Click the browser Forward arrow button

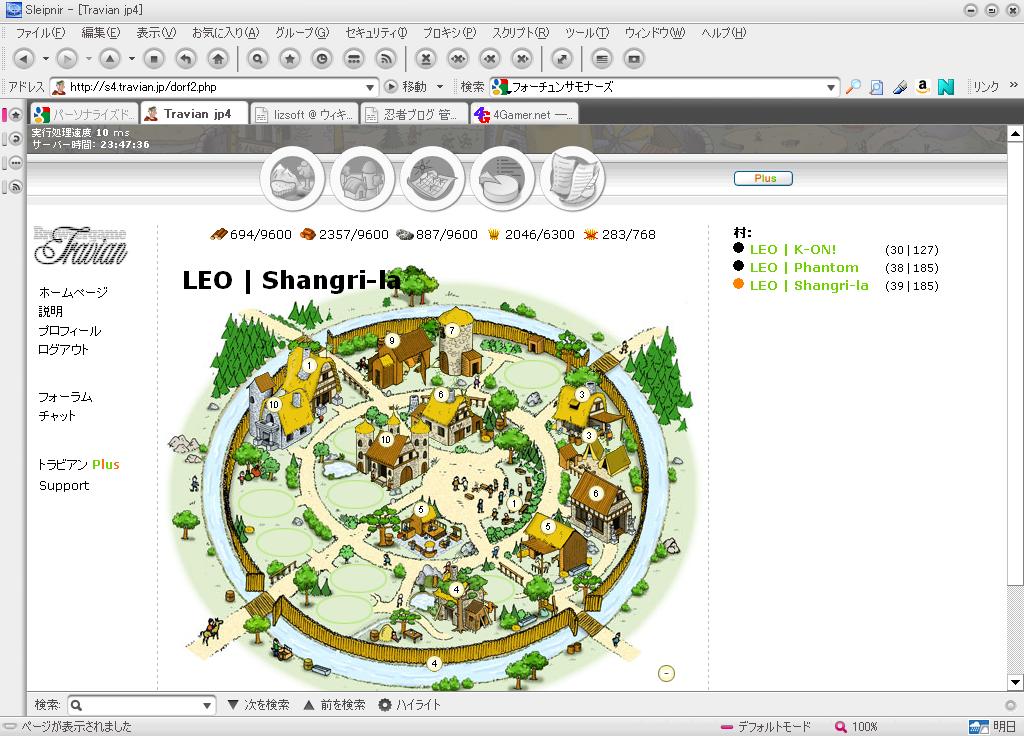click(67, 59)
